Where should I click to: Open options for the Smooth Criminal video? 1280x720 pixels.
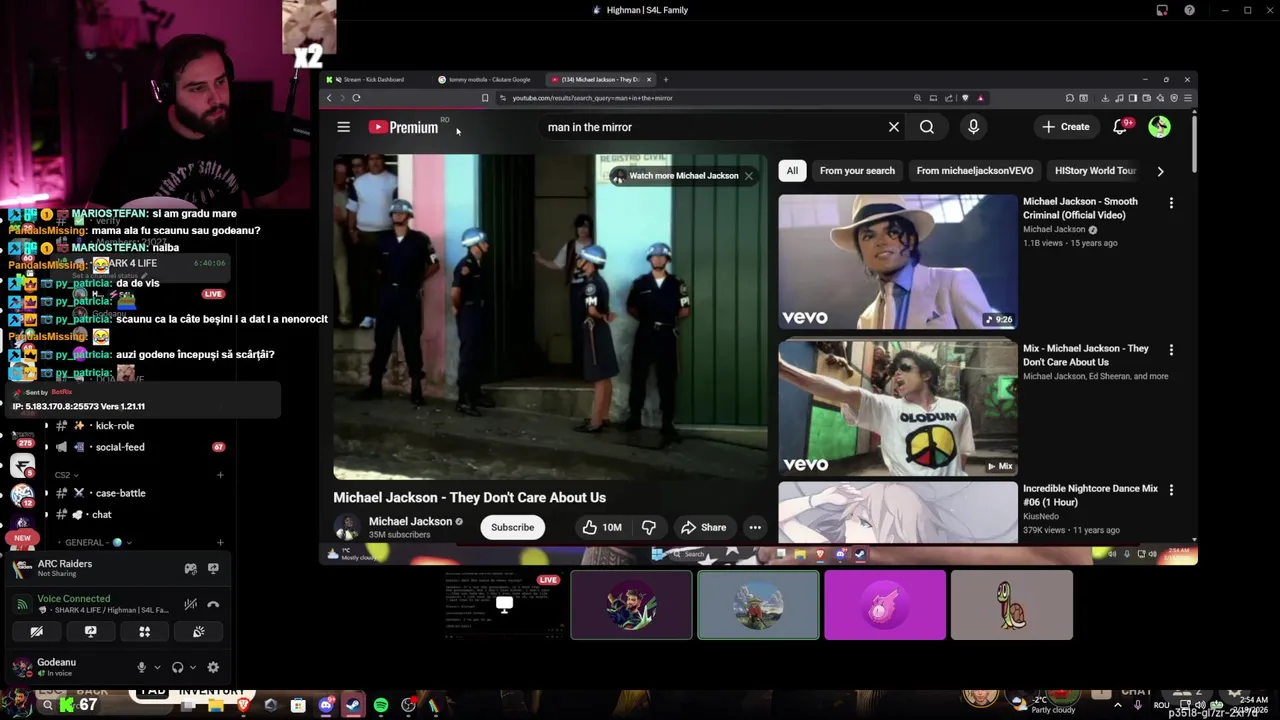coord(1171,203)
